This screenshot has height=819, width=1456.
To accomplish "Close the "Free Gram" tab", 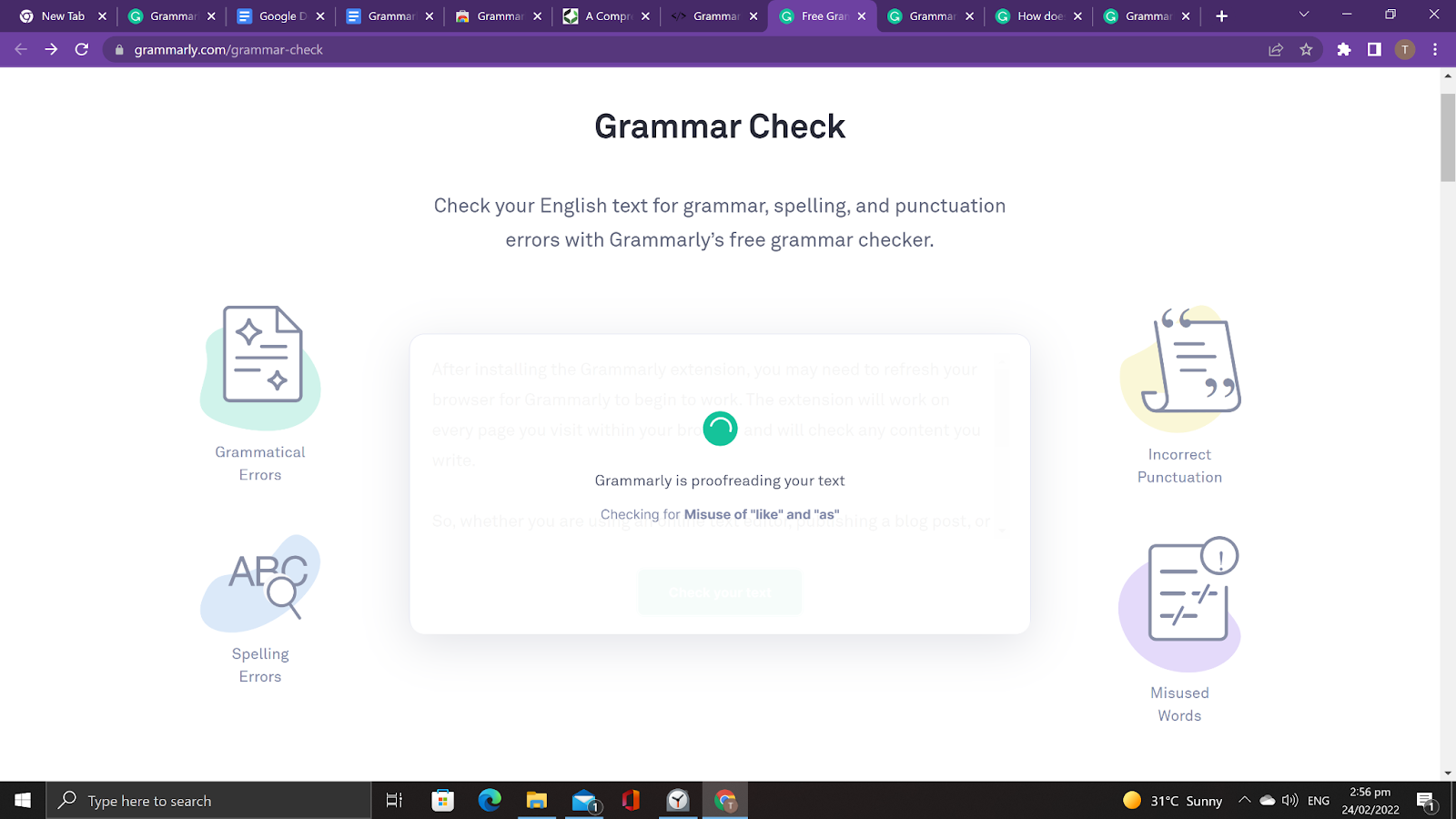I will [862, 16].
